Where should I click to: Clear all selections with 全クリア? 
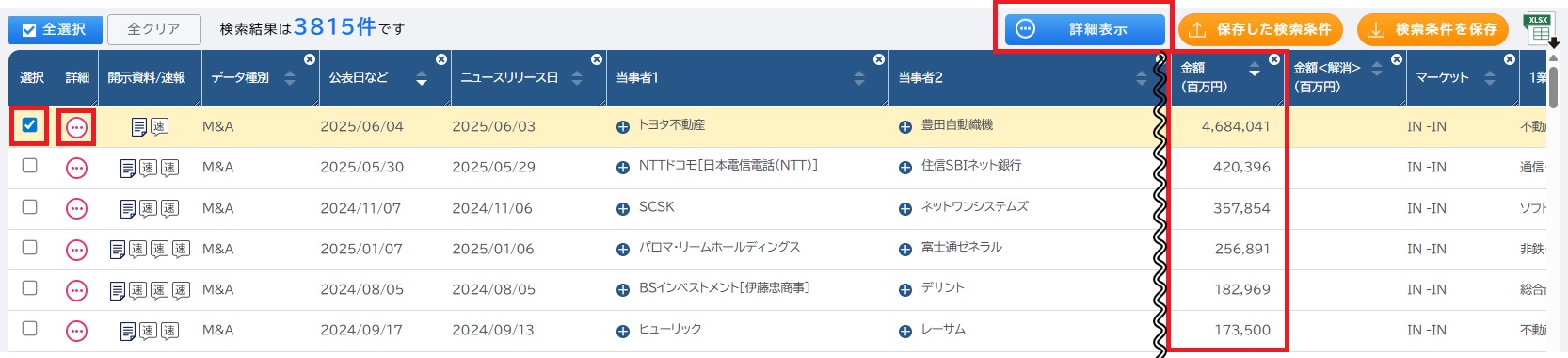click(154, 29)
